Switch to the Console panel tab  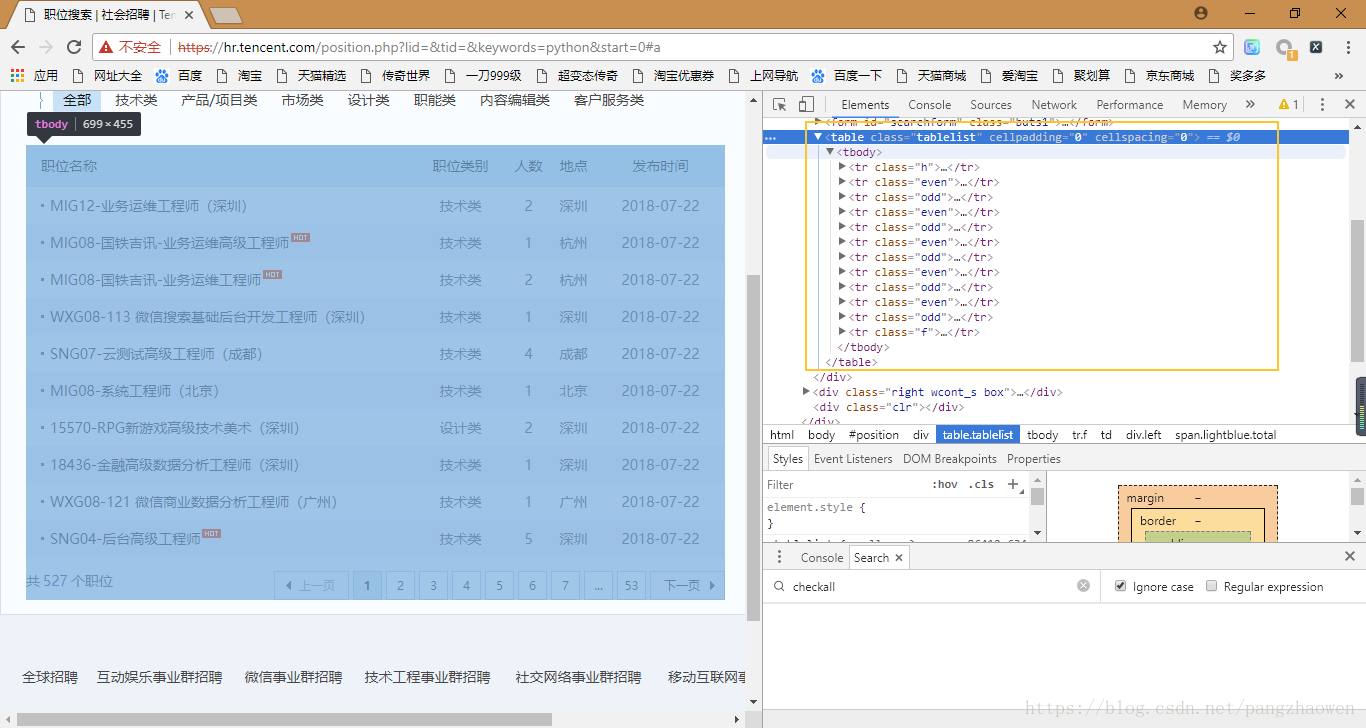point(930,104)
